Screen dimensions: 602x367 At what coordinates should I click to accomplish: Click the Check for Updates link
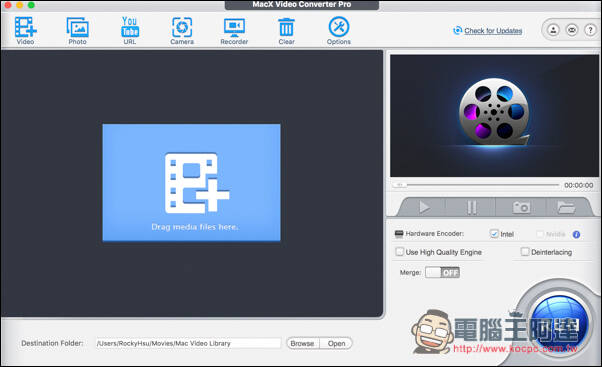point(493,31)
